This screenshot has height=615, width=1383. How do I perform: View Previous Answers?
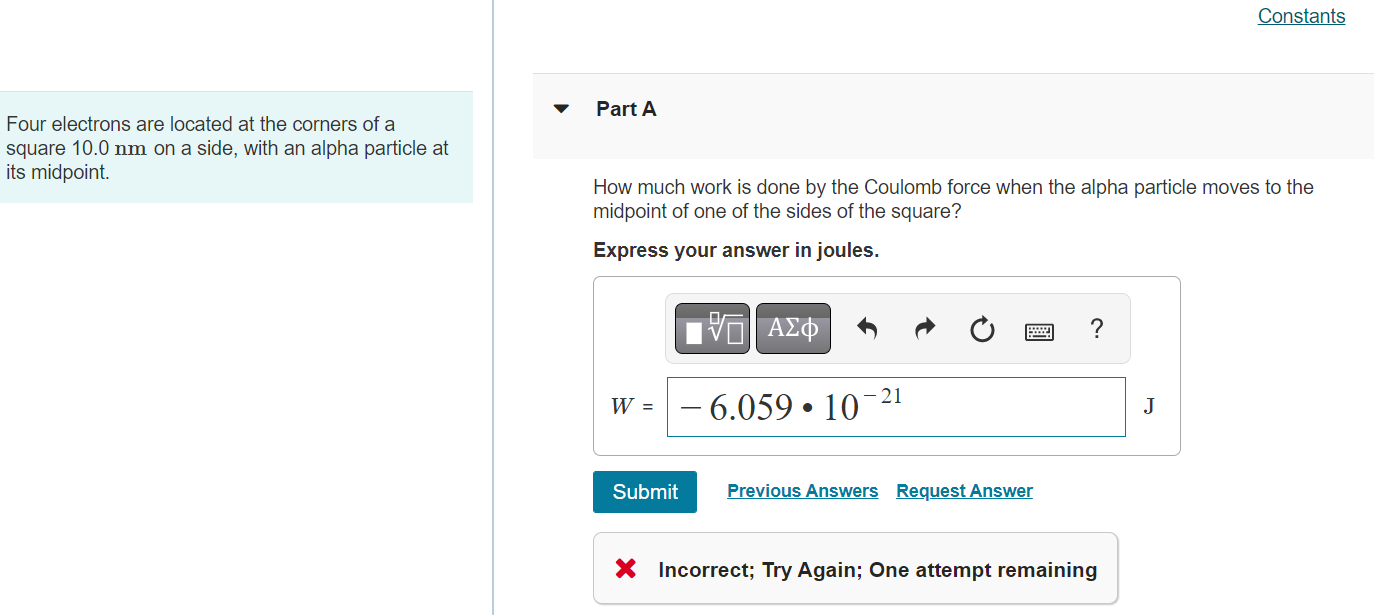tap(802, 490)
